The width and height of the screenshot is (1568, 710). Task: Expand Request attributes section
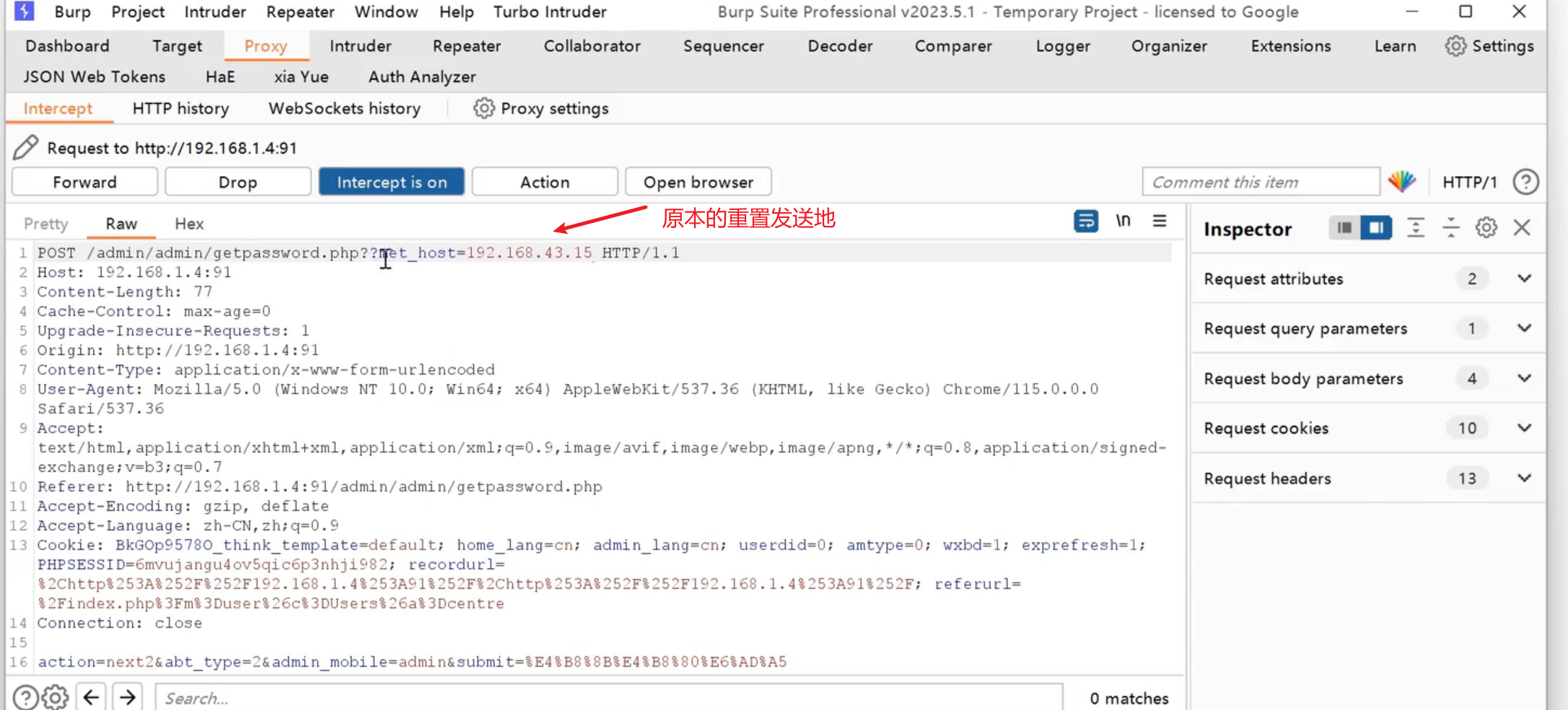tap(1524, 279)
